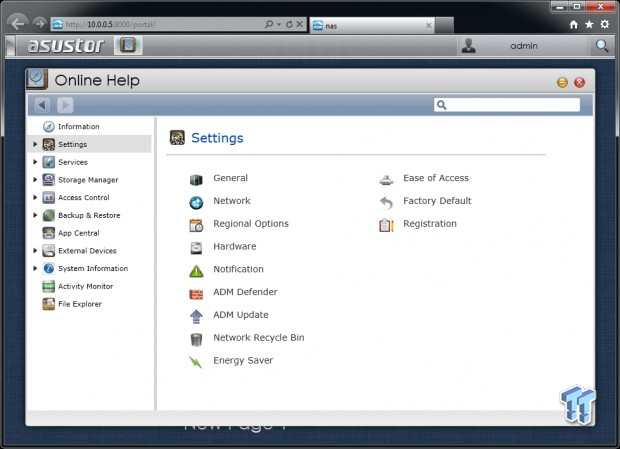The height and width of the screenshot is (449, 620).
Task: Open the Ease of Access help link
Action: (x=436, y=178)
